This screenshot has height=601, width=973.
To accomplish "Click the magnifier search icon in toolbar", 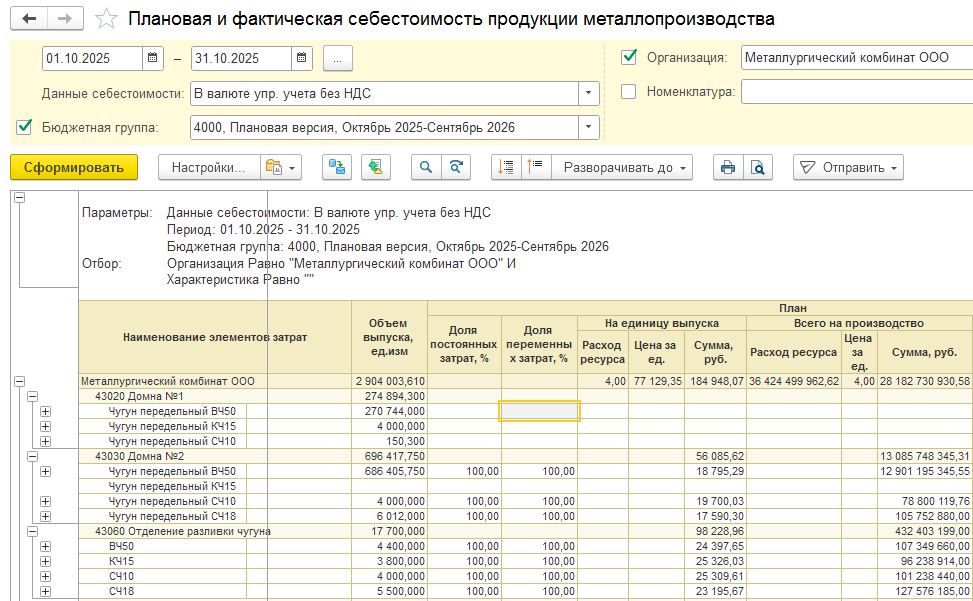I will point(427,167).
